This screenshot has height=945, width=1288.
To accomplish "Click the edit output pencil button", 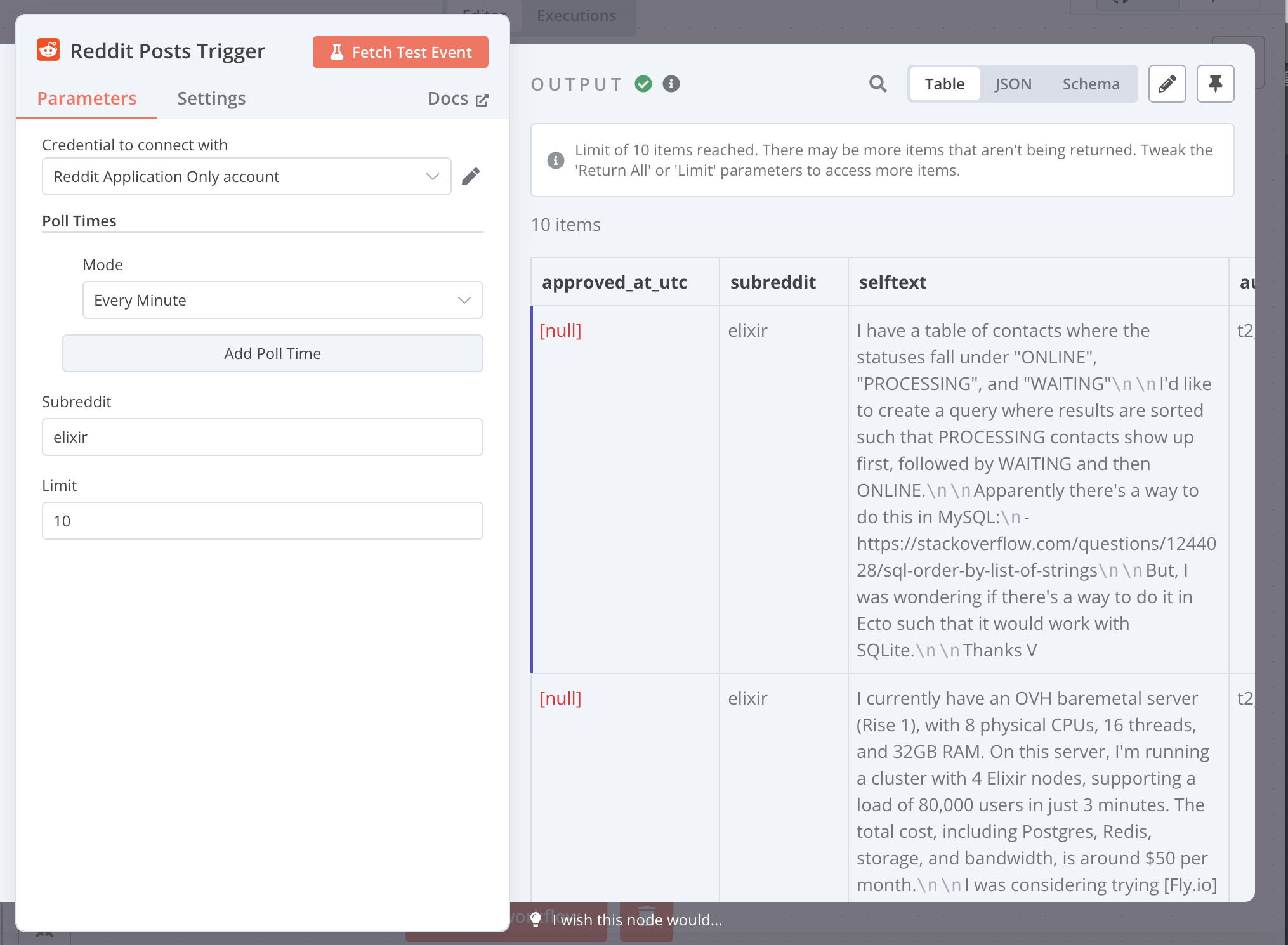I will coord(1167,84).
